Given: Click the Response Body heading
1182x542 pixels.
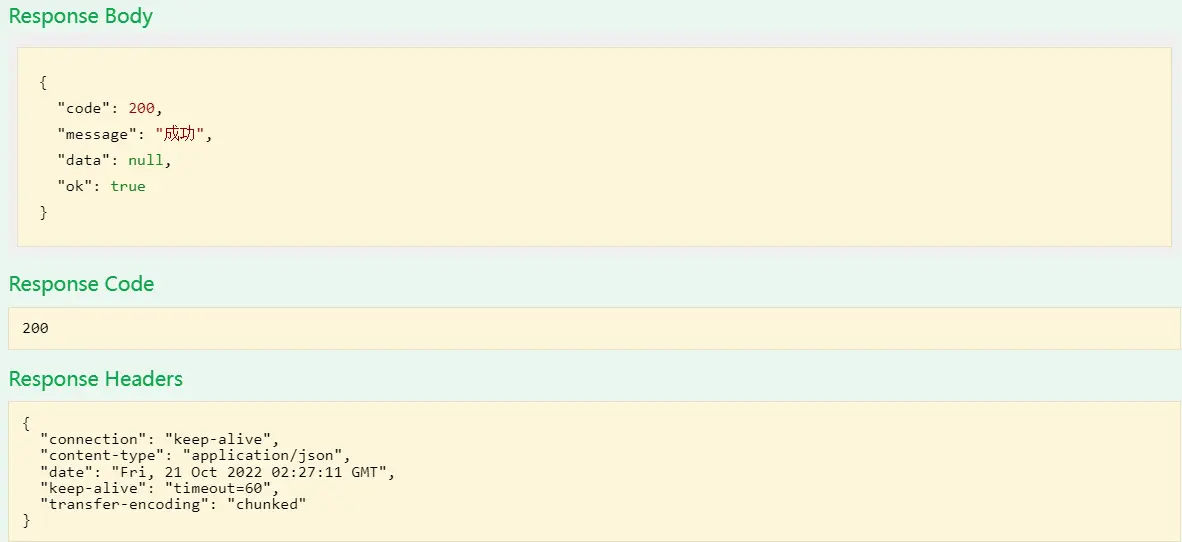Looking at the screenshot, I should point(81,17).
